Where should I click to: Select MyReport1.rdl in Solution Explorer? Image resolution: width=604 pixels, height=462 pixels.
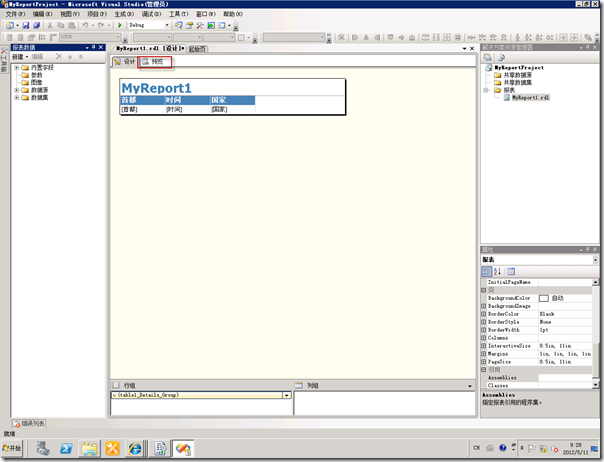point(530,99)
